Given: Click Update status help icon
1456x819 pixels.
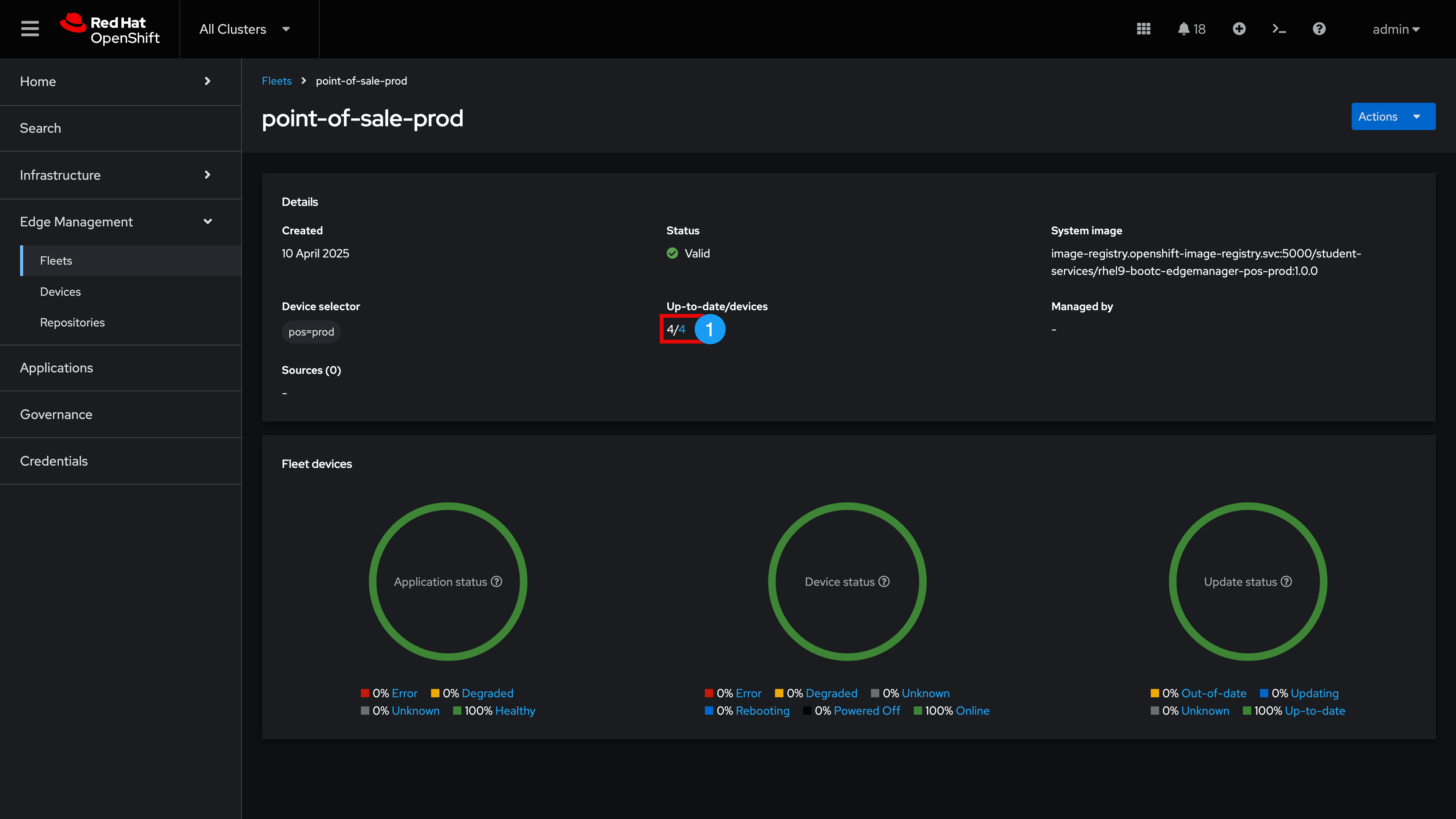Looking at the screenshot, I should click(1287, 582).
